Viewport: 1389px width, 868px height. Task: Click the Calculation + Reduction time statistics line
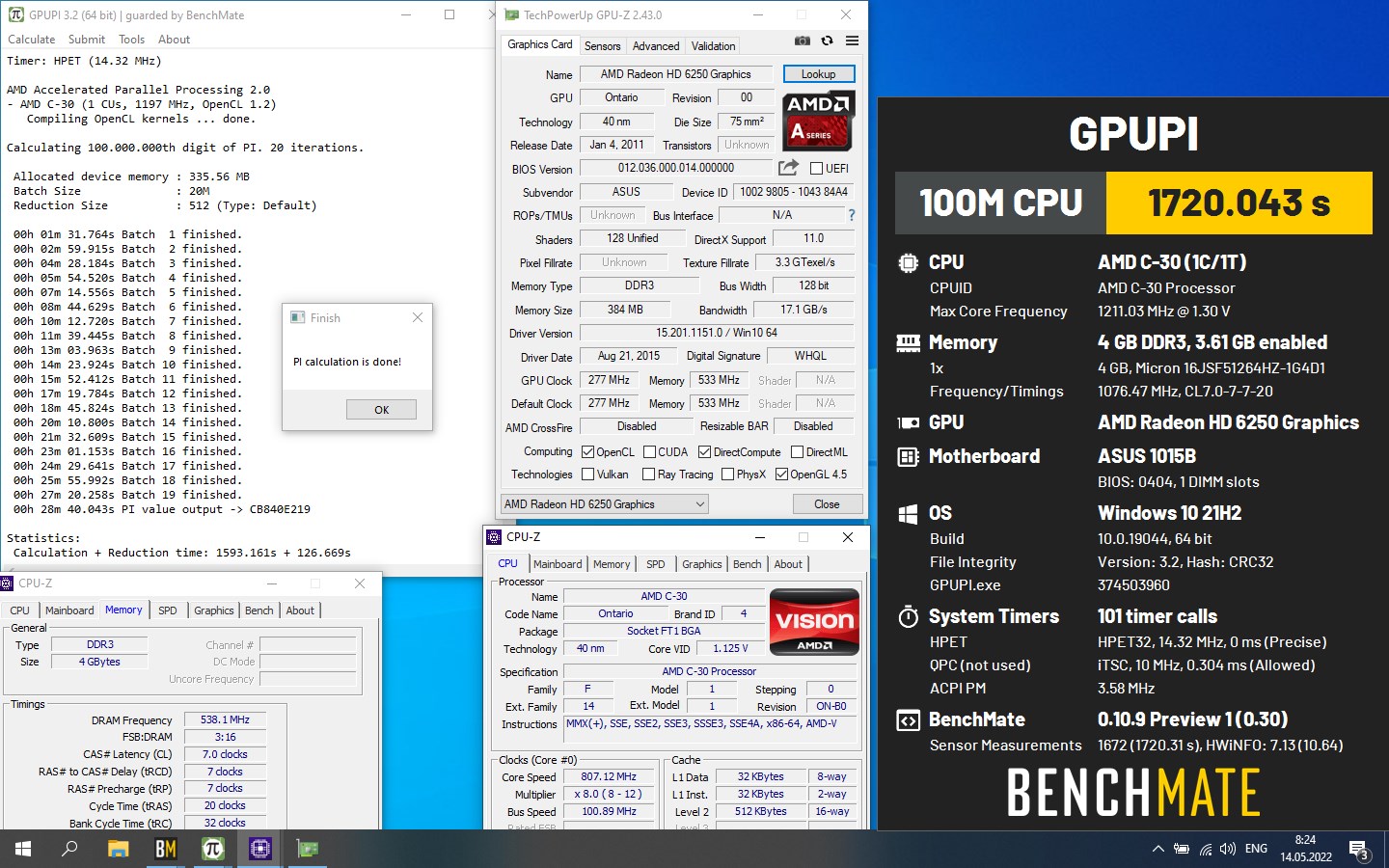[182, 553]
